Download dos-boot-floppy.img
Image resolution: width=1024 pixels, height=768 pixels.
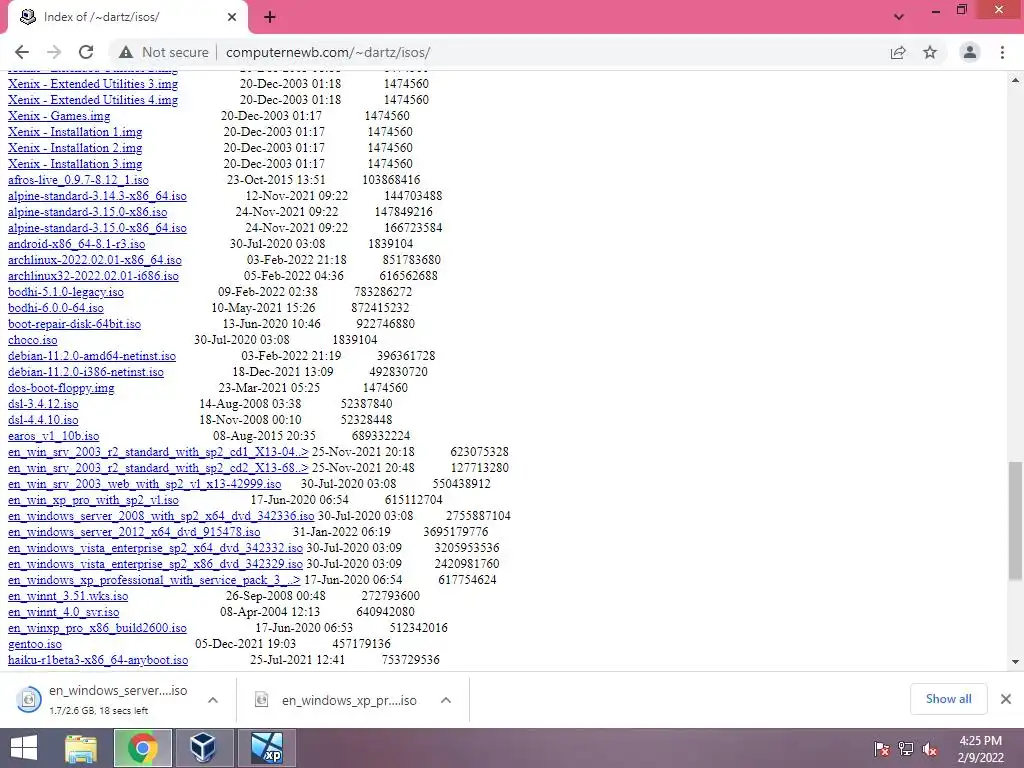coord(61,388)
